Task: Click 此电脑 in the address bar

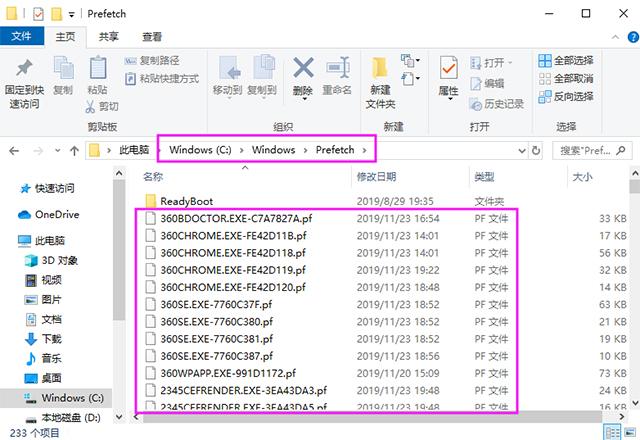Action: 134,150
